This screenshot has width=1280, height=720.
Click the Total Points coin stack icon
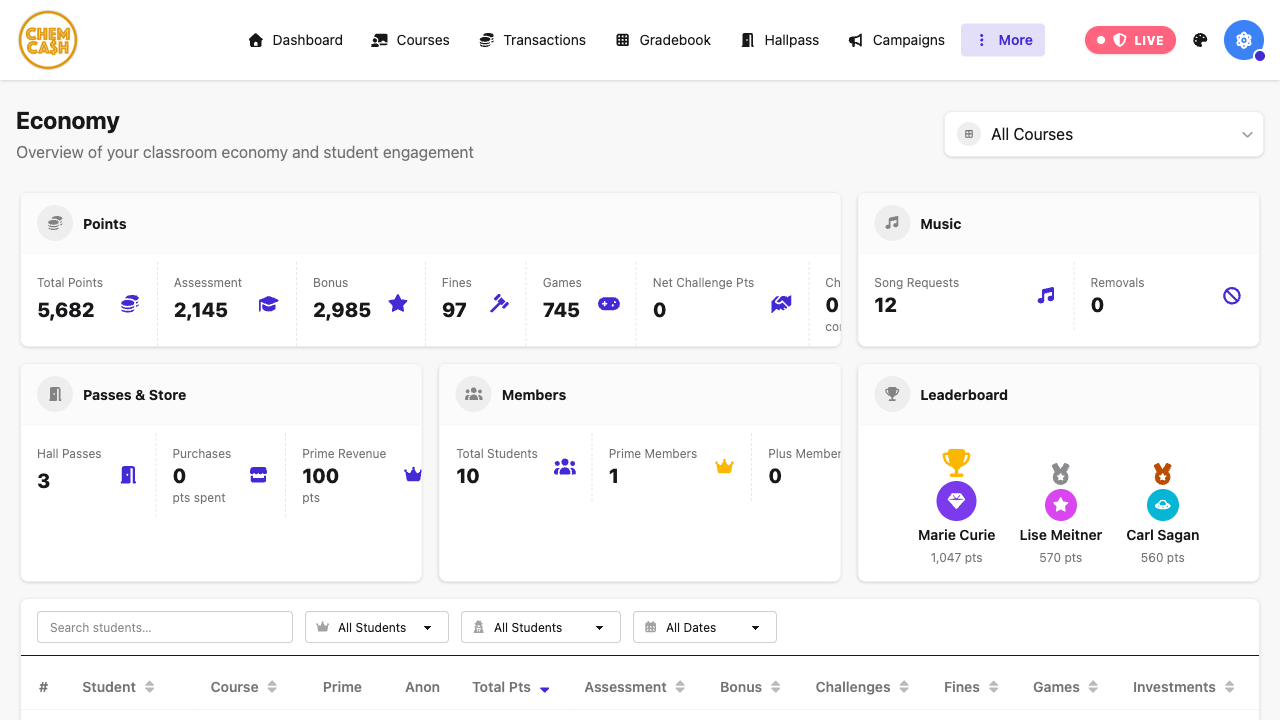point(130,304)
